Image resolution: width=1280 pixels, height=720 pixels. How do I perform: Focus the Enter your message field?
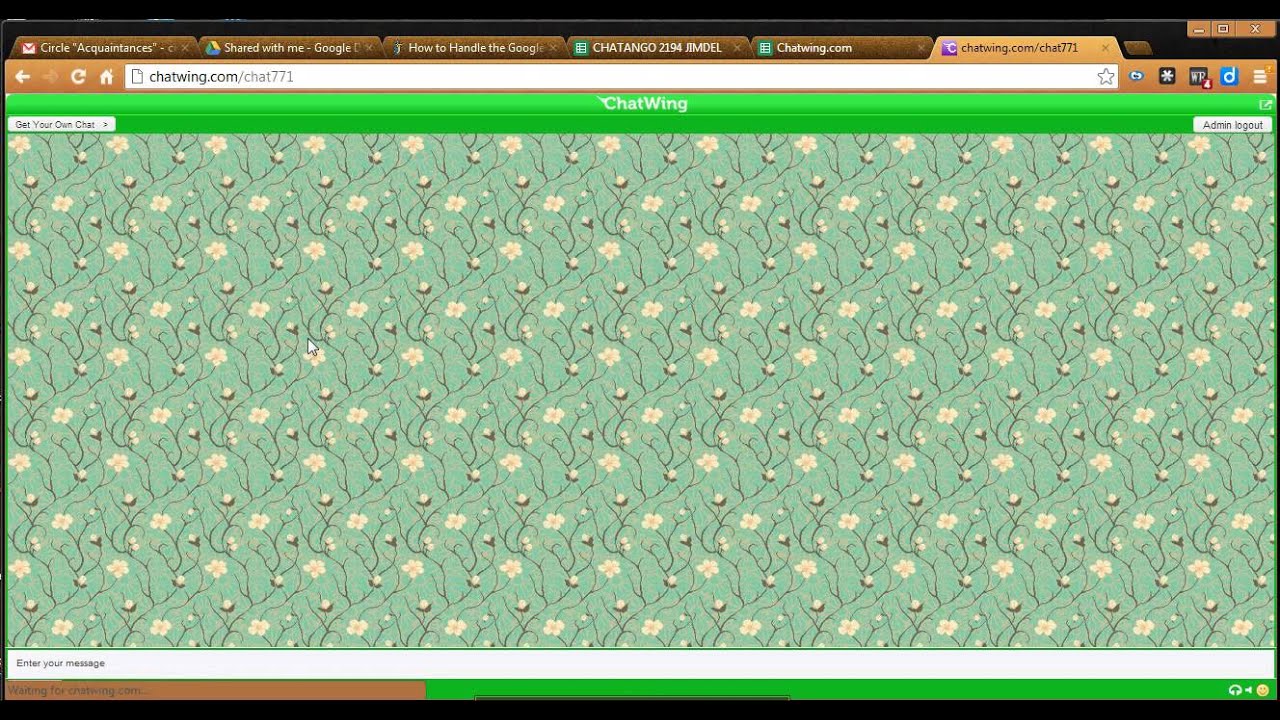point(640,663)
